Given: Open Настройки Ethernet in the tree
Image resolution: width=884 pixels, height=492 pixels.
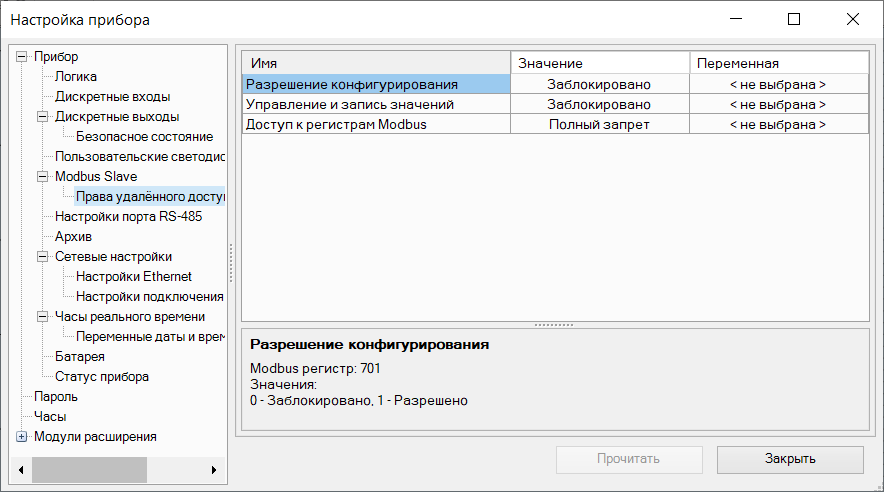Looking at the screenshot, I should pyautogui.click(x=134, y=277).
